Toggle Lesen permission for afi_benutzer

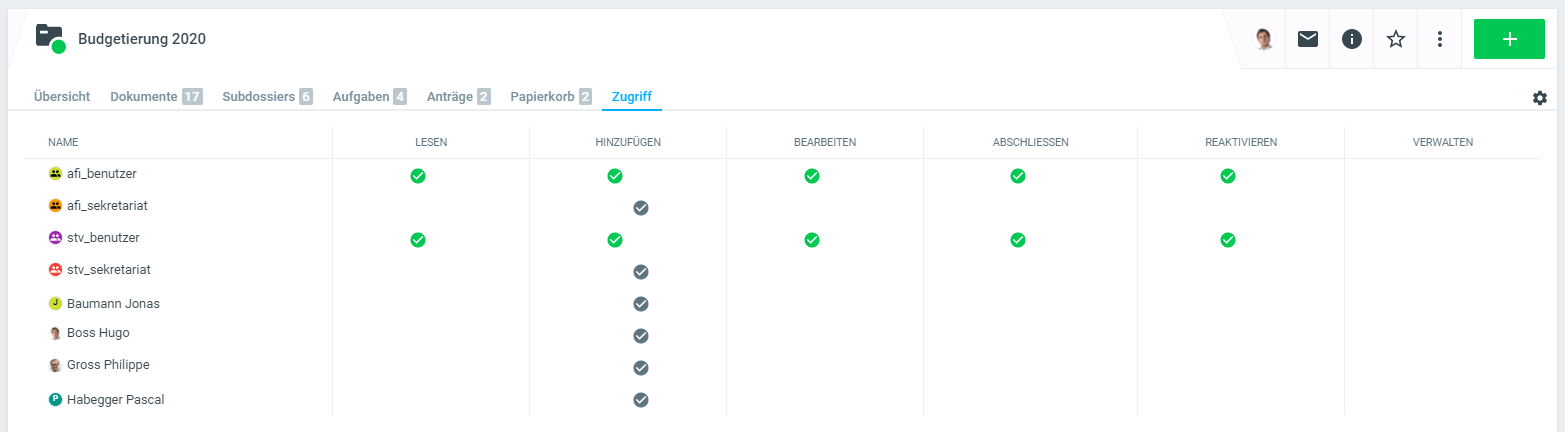pyautogui.click(x=418, y=176)
